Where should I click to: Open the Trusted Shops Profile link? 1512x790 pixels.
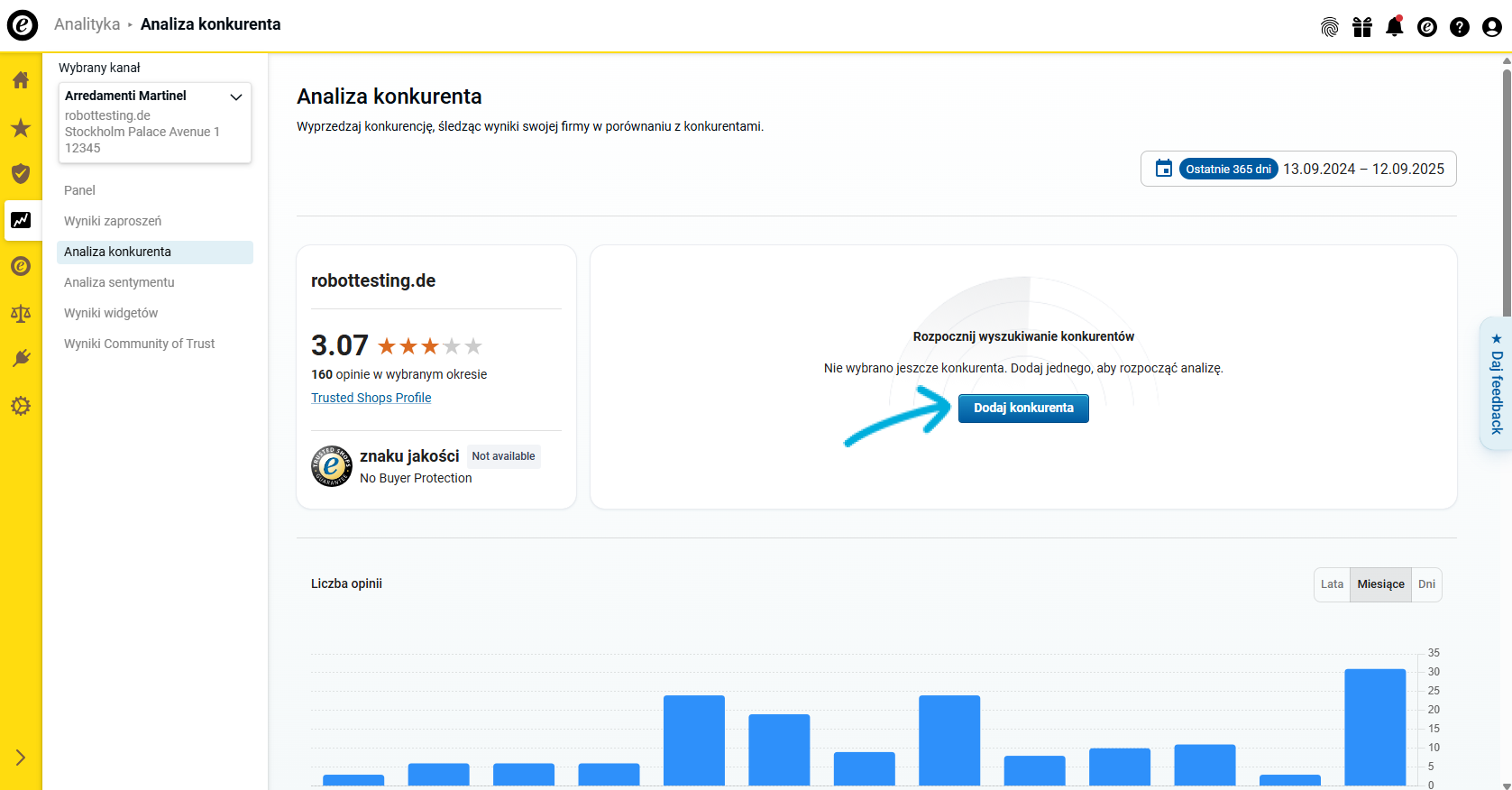point(371,398)
